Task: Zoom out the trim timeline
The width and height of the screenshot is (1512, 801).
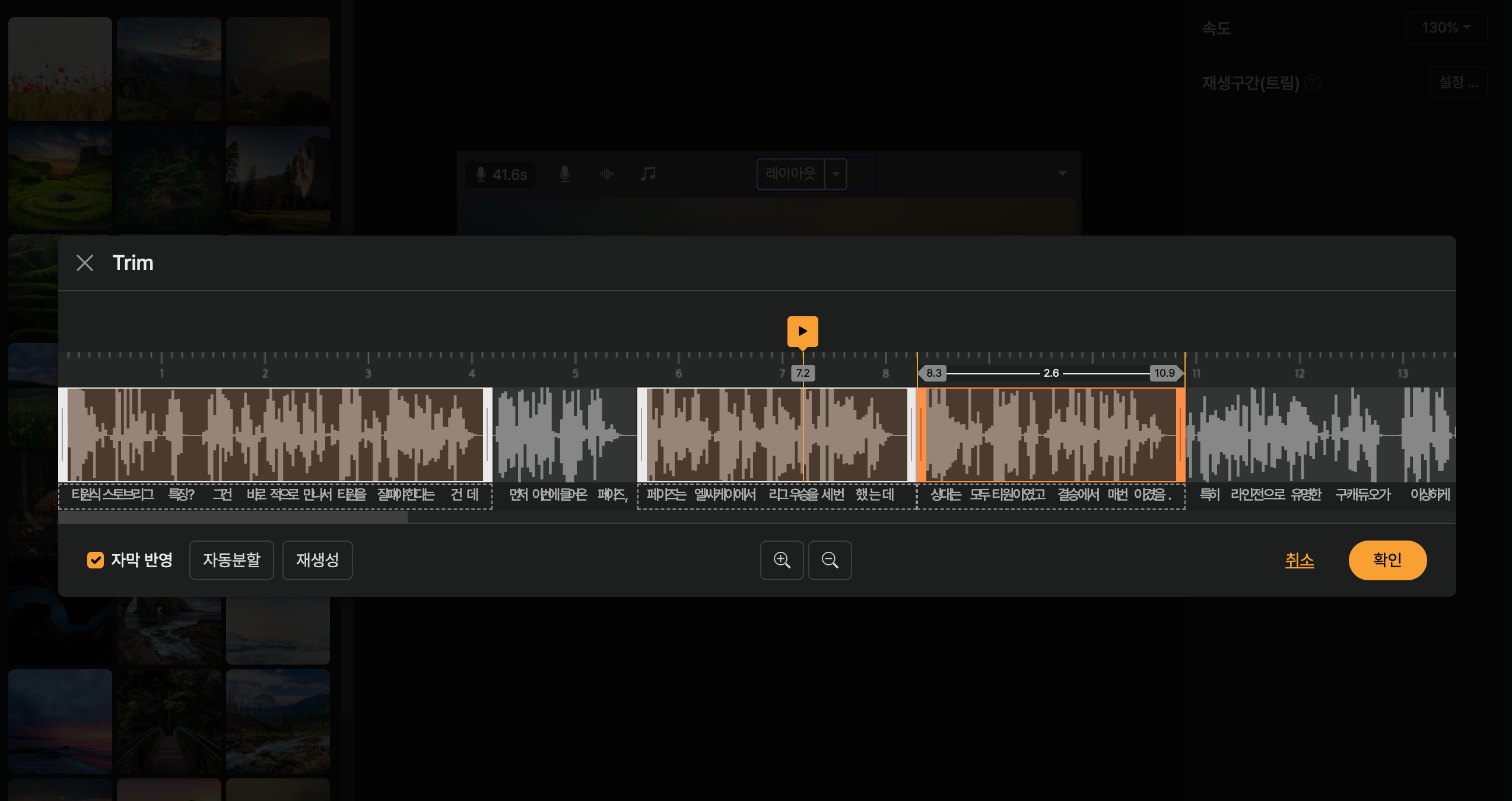Action: [x=830, y=560]
